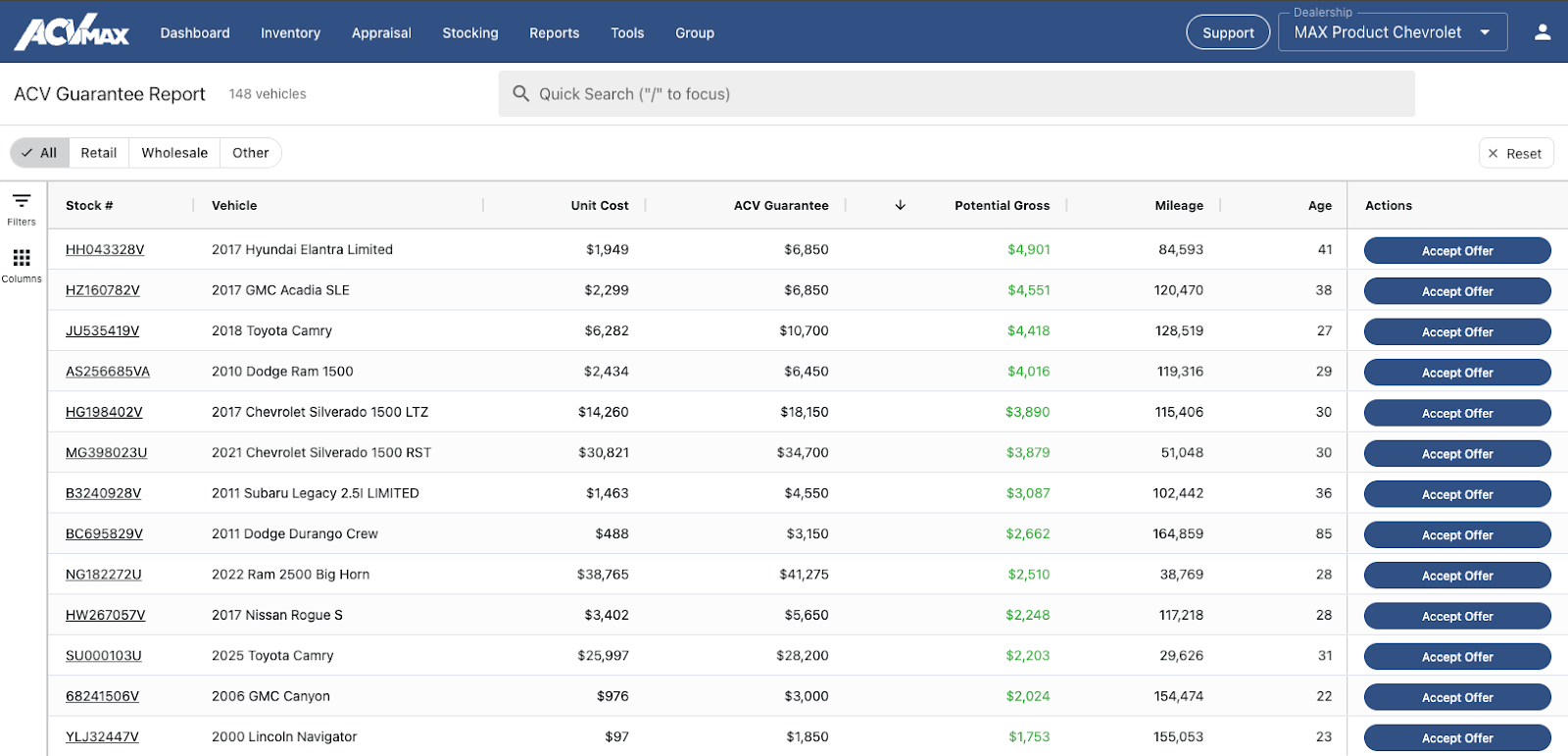The width and height of the screenshot is (1568, 756).
Task: Accept Offer for 2018 Toyota Camry
Action: [1457, 331]
